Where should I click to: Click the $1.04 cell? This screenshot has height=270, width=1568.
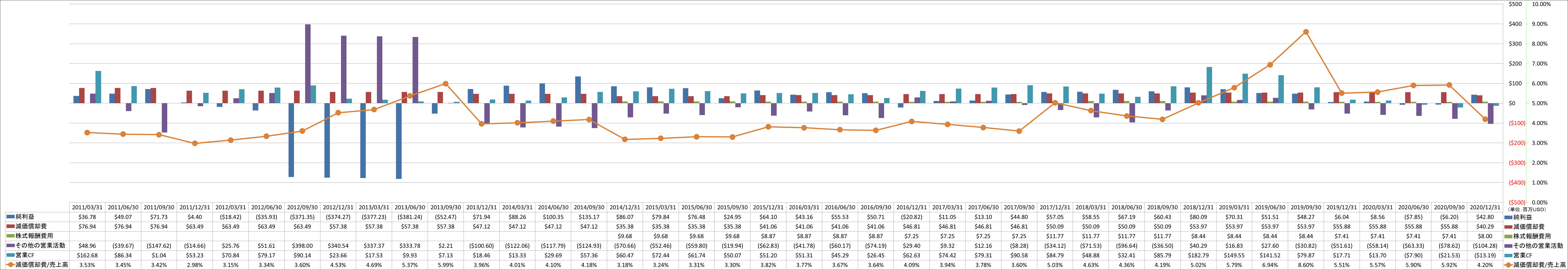click(159, 255)
